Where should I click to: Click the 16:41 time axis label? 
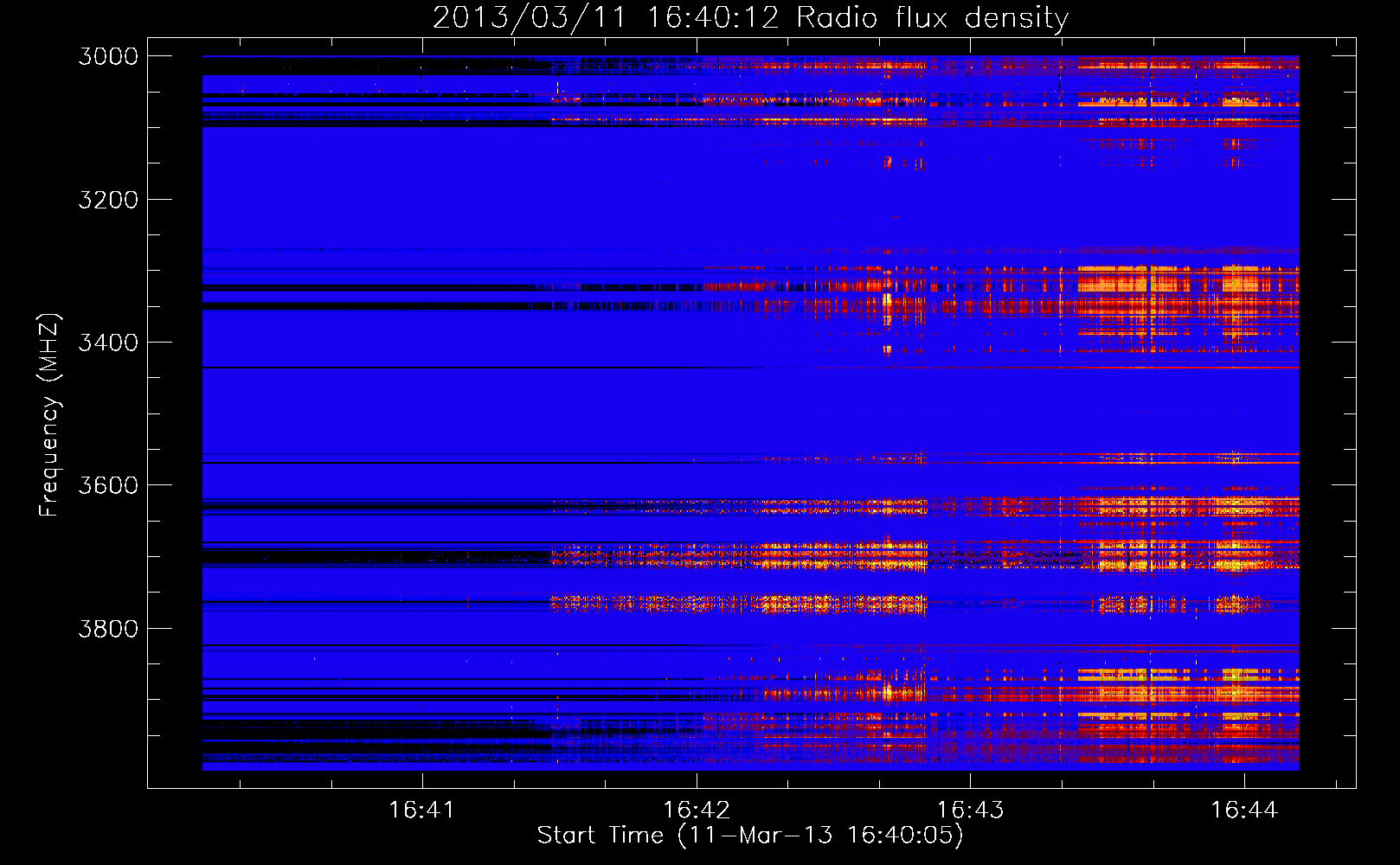coord(421,810)
